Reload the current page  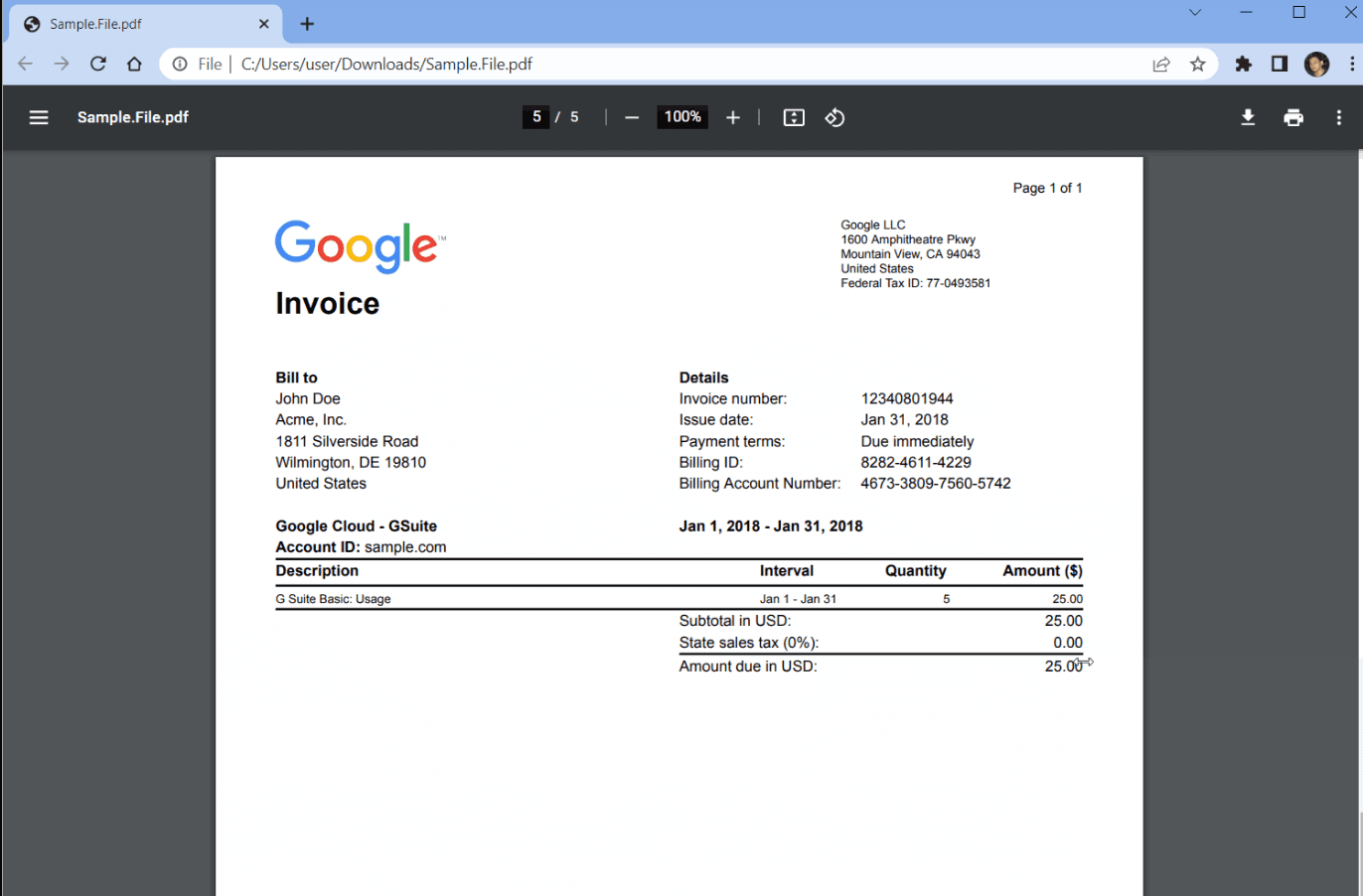pos(97,63)
